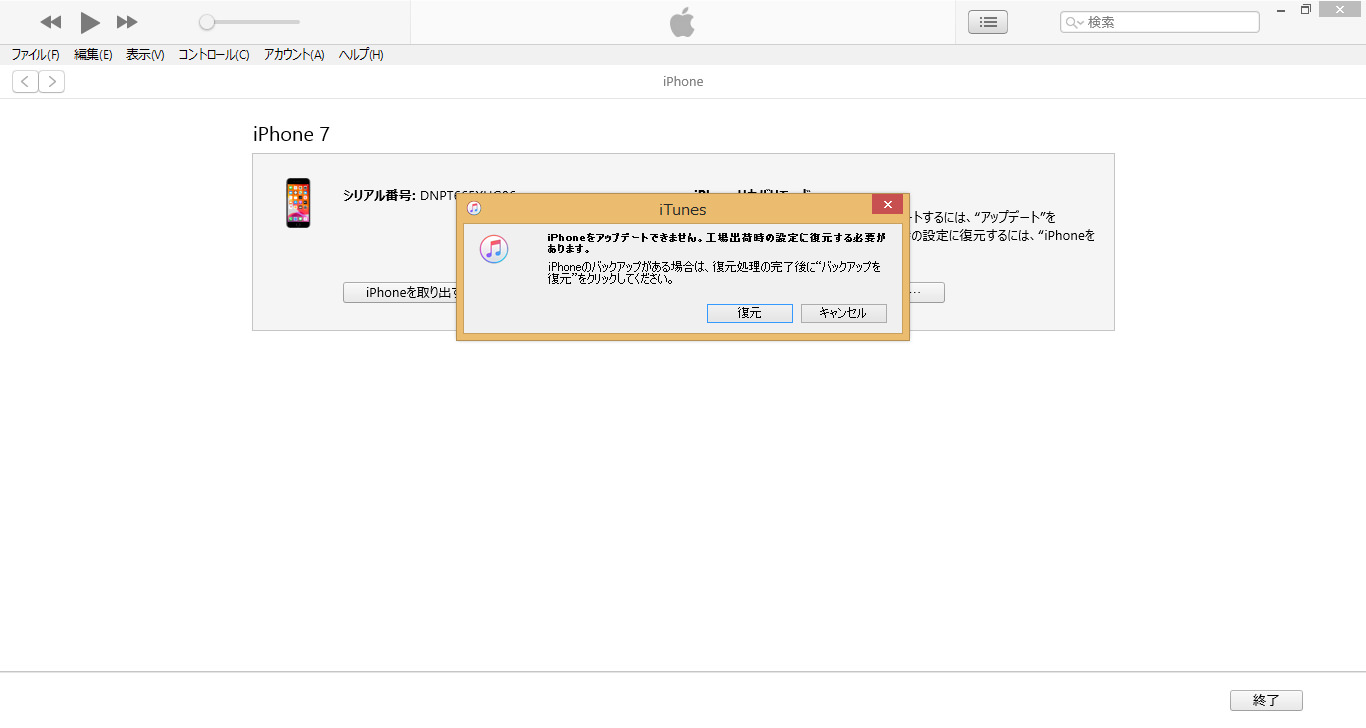This screenshot has height=728, width=1366.
Task: Open the 編集(E) menu
Action: pyautogui.click(x=93, y=55)
